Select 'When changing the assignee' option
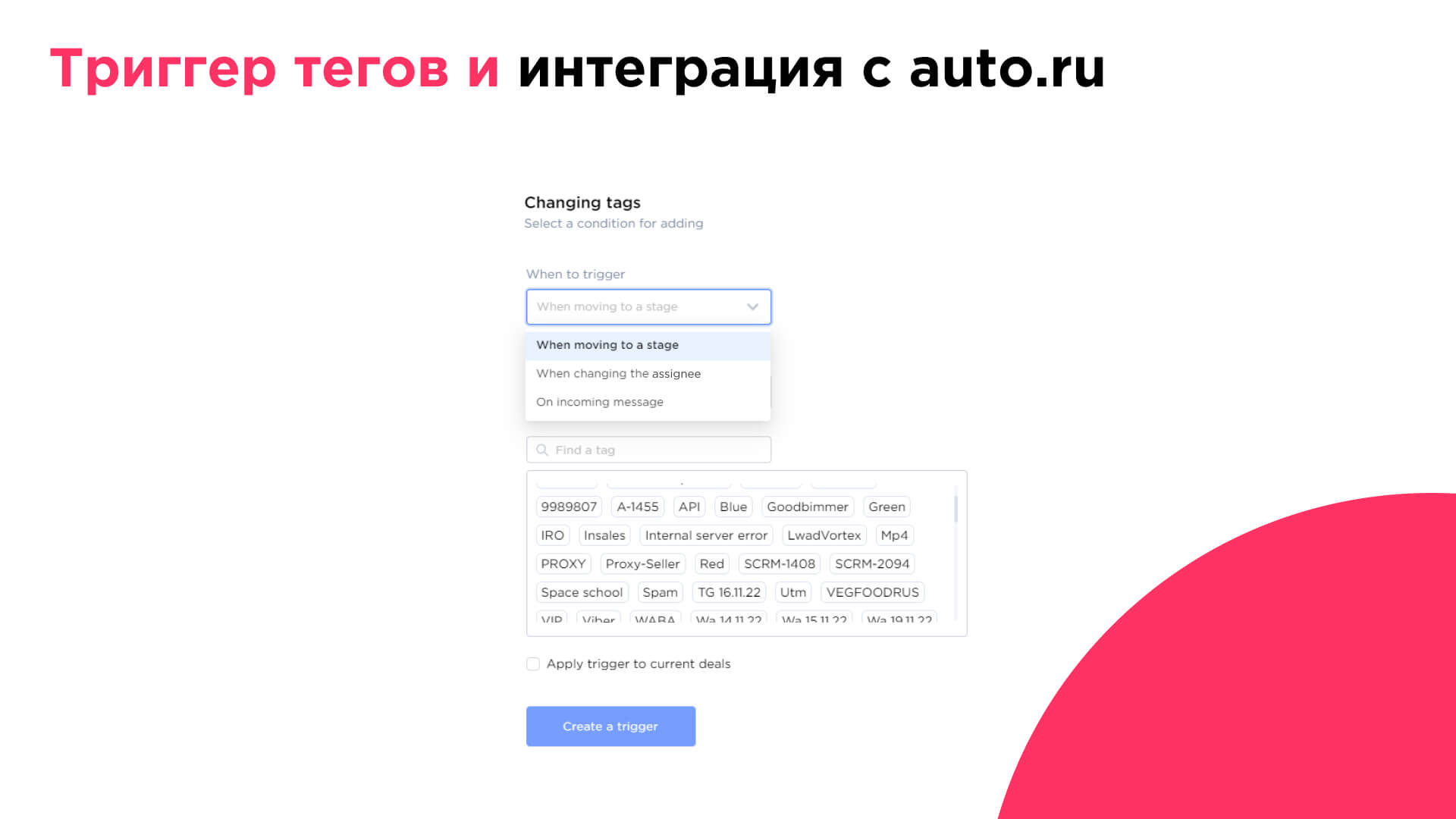This screenshot has width=1456, height=819. pyautogui.click(x=618, y=373)
